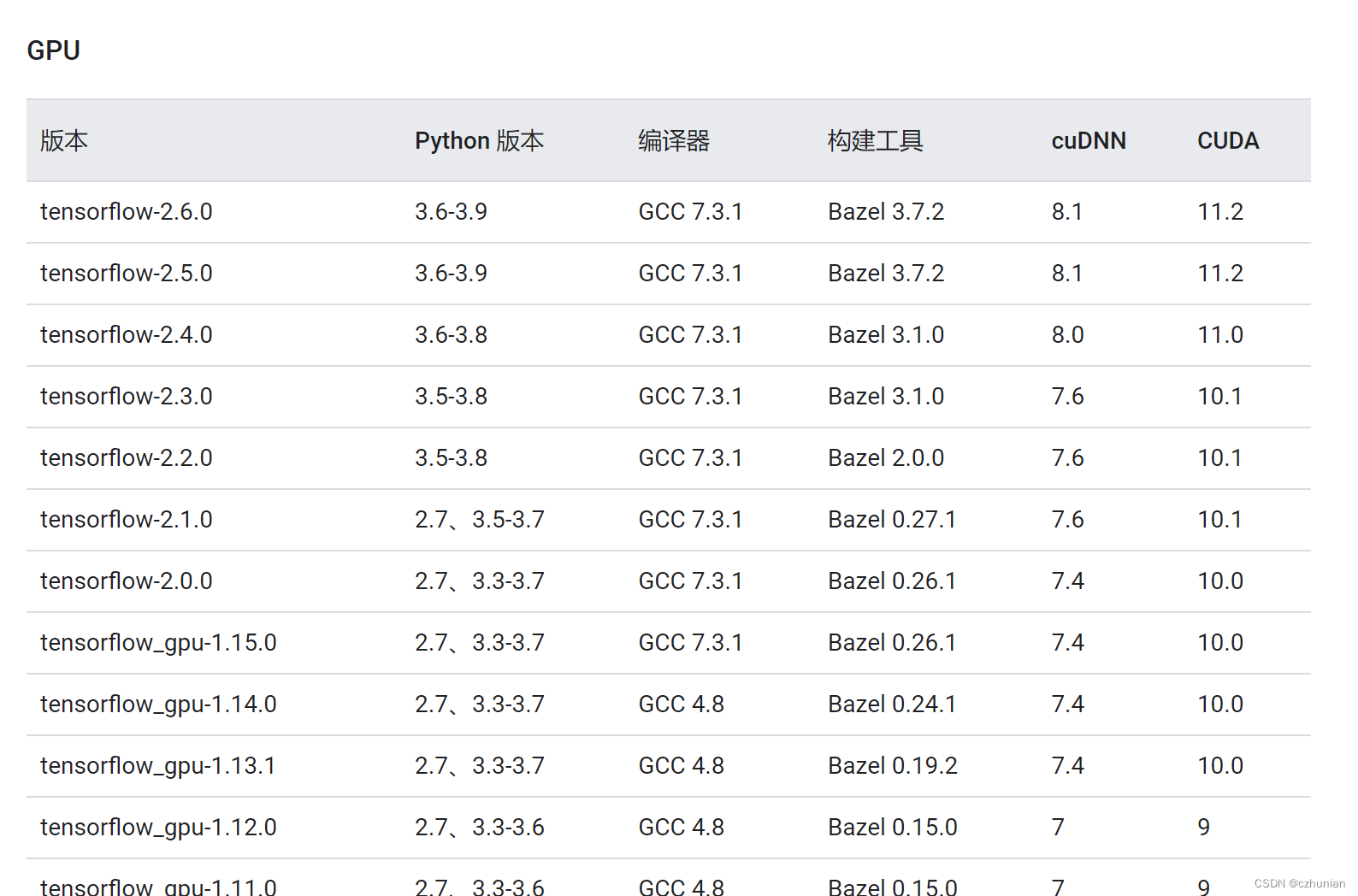Click cuDNN 7.6 in tensorflow-2.3.0 row
Viewport: 1358px width, 896px height.
(1067, 396)
